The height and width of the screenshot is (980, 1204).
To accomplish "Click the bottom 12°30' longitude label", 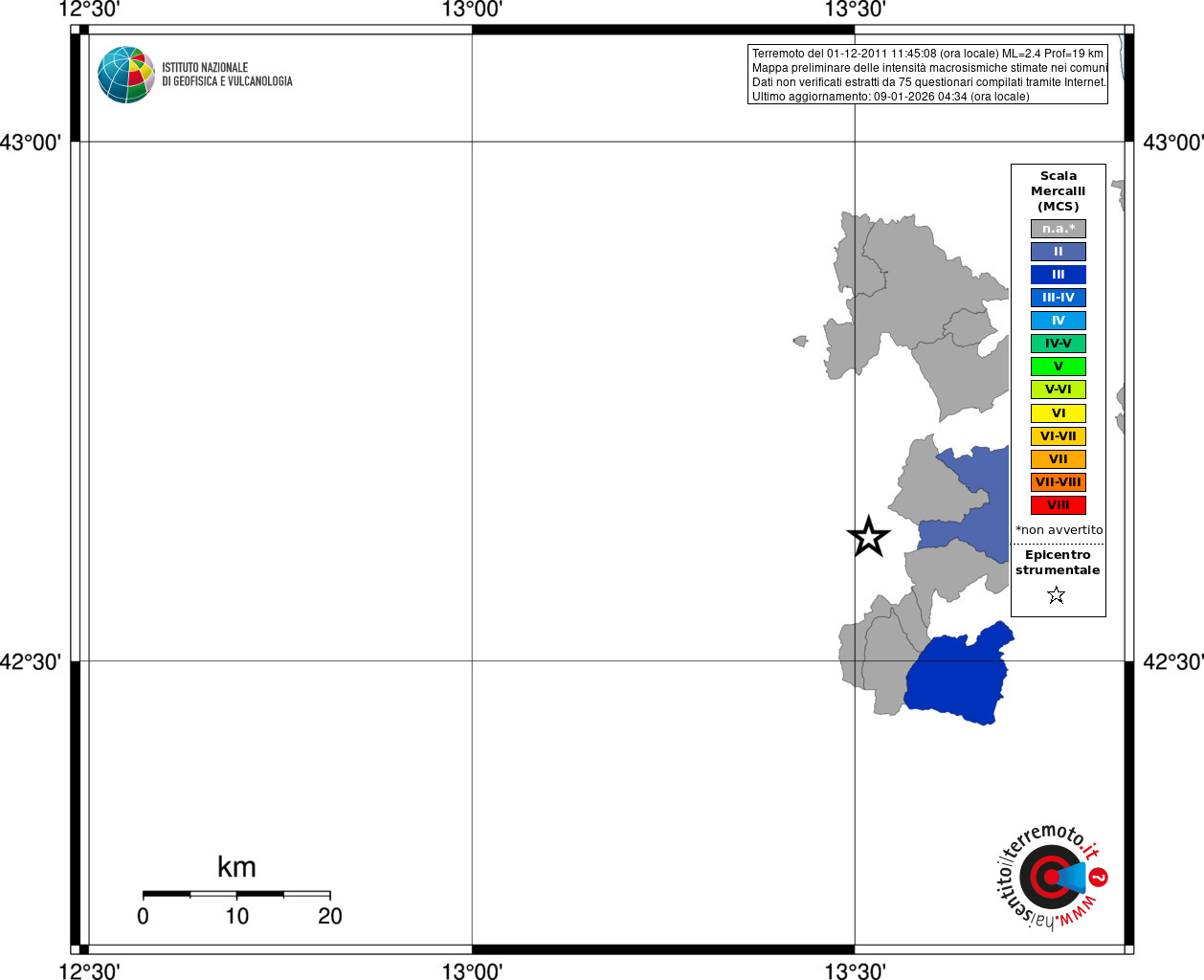I will [89, 971].
